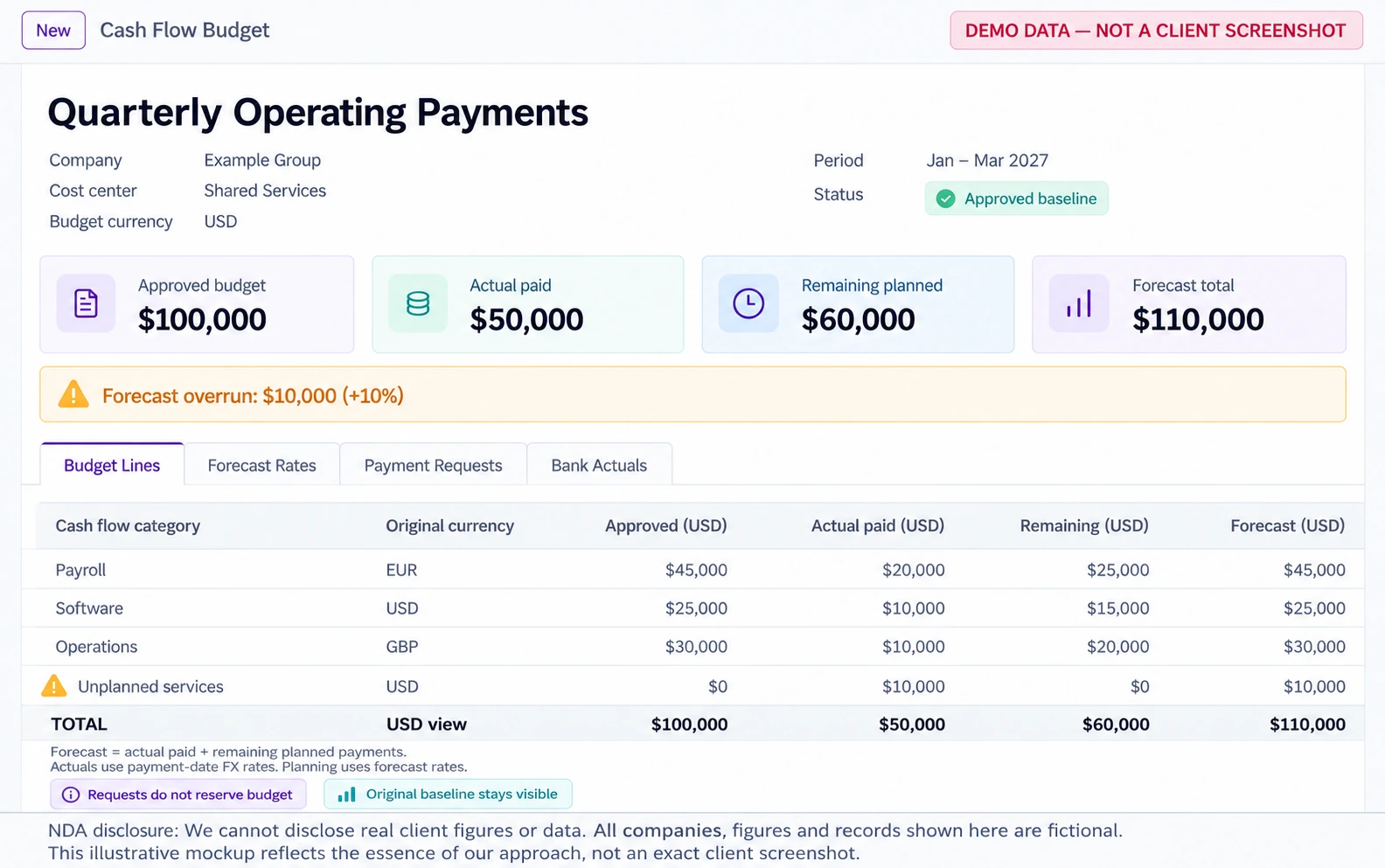This screenshot has width=1385, height=868.
Task: Click the $45,000 approved amount for Payroll
Action: (696, 570)
